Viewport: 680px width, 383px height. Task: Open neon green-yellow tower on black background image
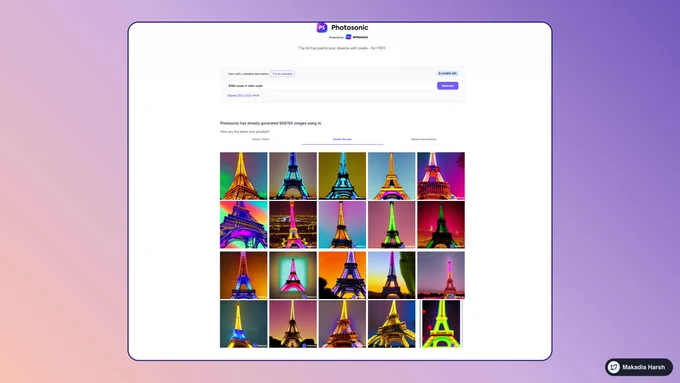tap(441, 324)
